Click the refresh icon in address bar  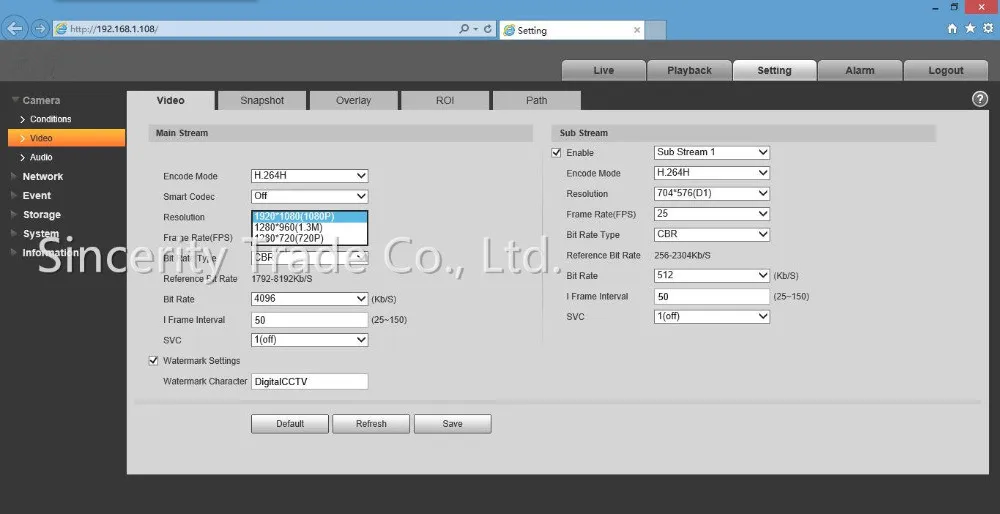[487, 29]
